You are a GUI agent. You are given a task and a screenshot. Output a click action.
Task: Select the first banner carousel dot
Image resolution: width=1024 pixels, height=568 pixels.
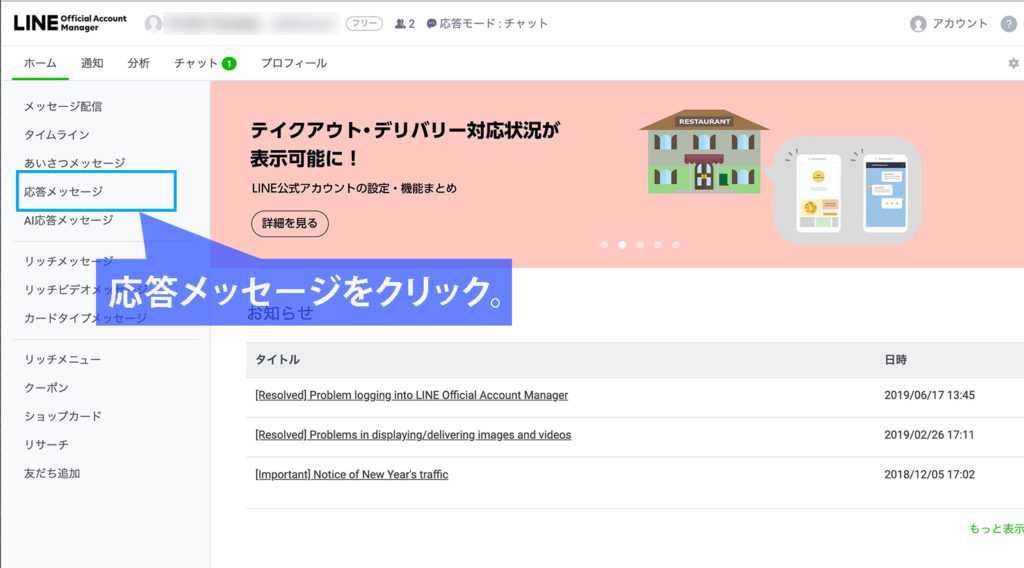point(604,245)
